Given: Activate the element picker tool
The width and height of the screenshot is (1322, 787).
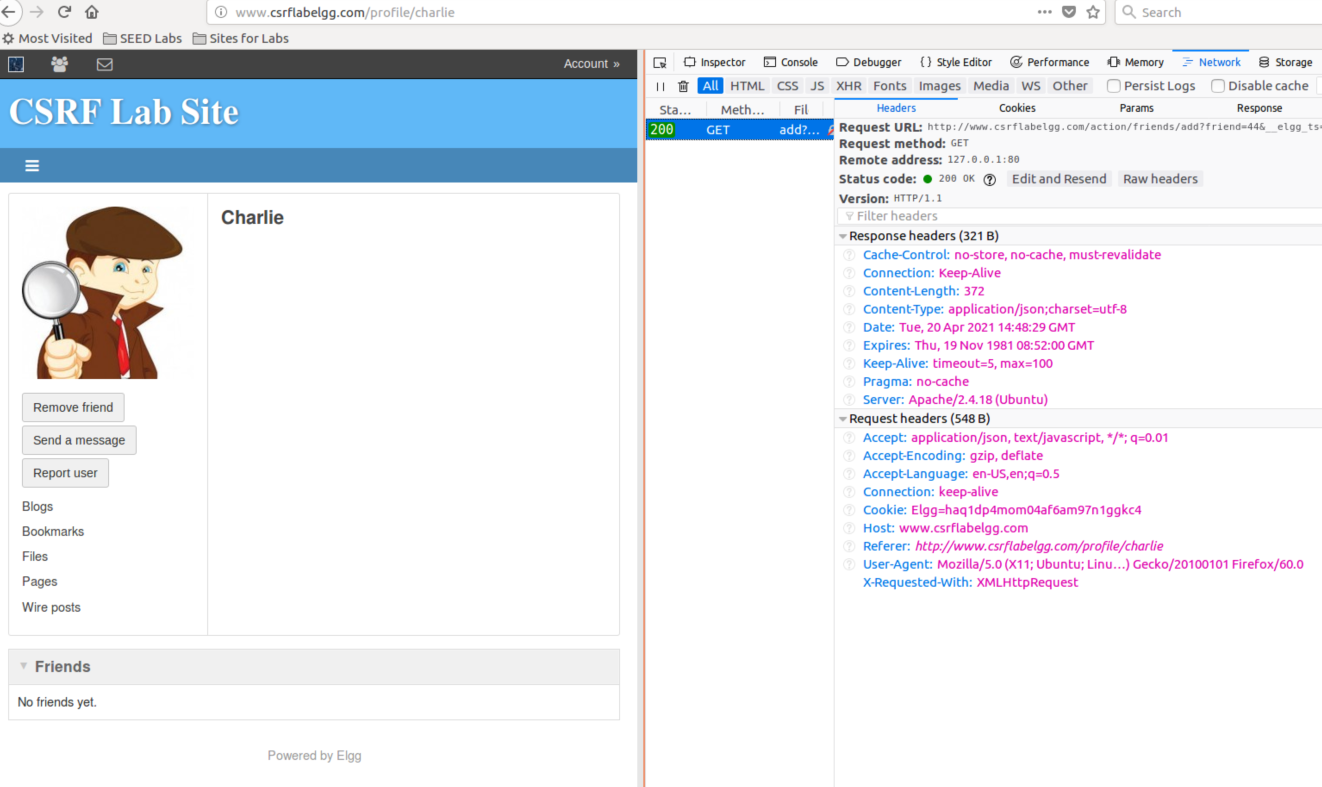Looking at the screenshot, I should pyautogui.click(x=660, y=62).
